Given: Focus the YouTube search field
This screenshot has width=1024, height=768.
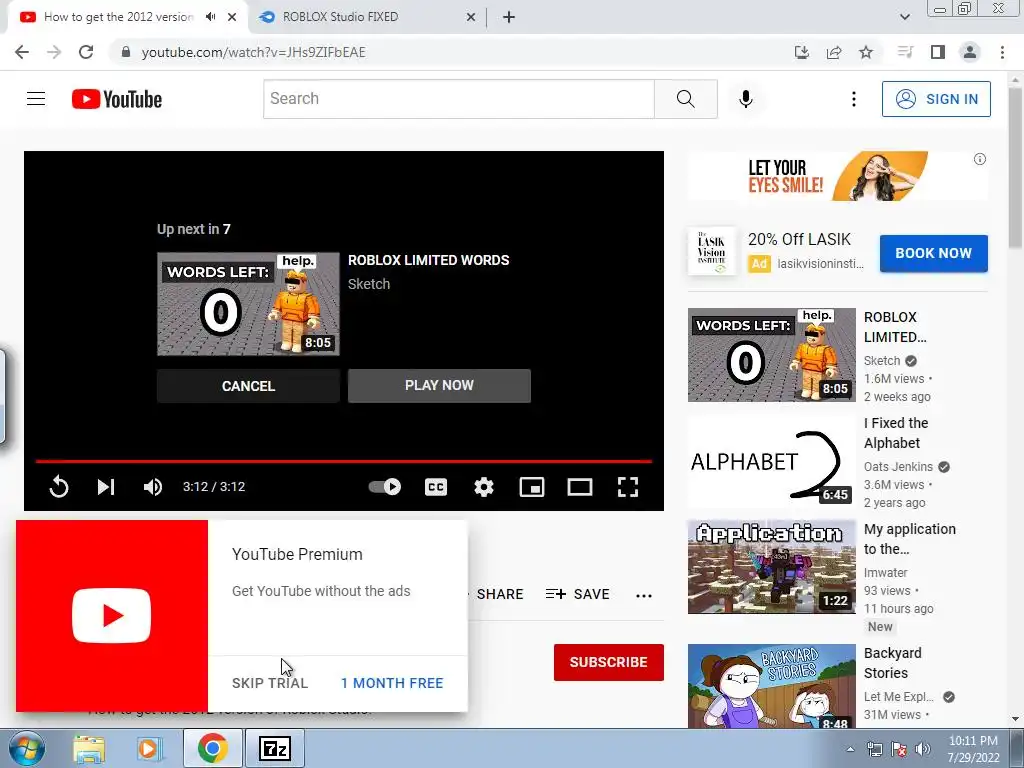Looking at the screenshot, I should (x=458, y=99).
